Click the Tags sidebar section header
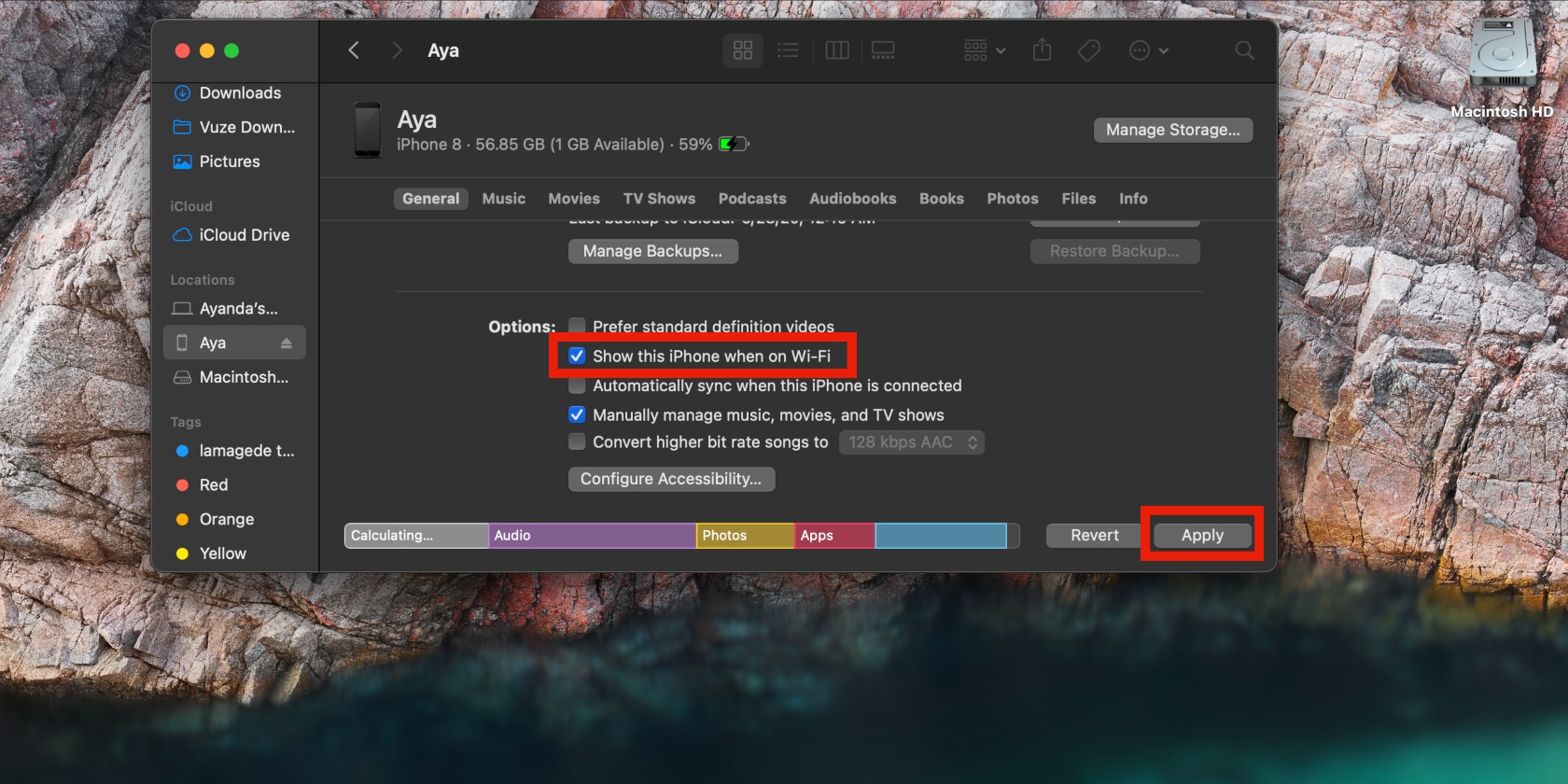The image size is (1568, 784). pos(186,422)
